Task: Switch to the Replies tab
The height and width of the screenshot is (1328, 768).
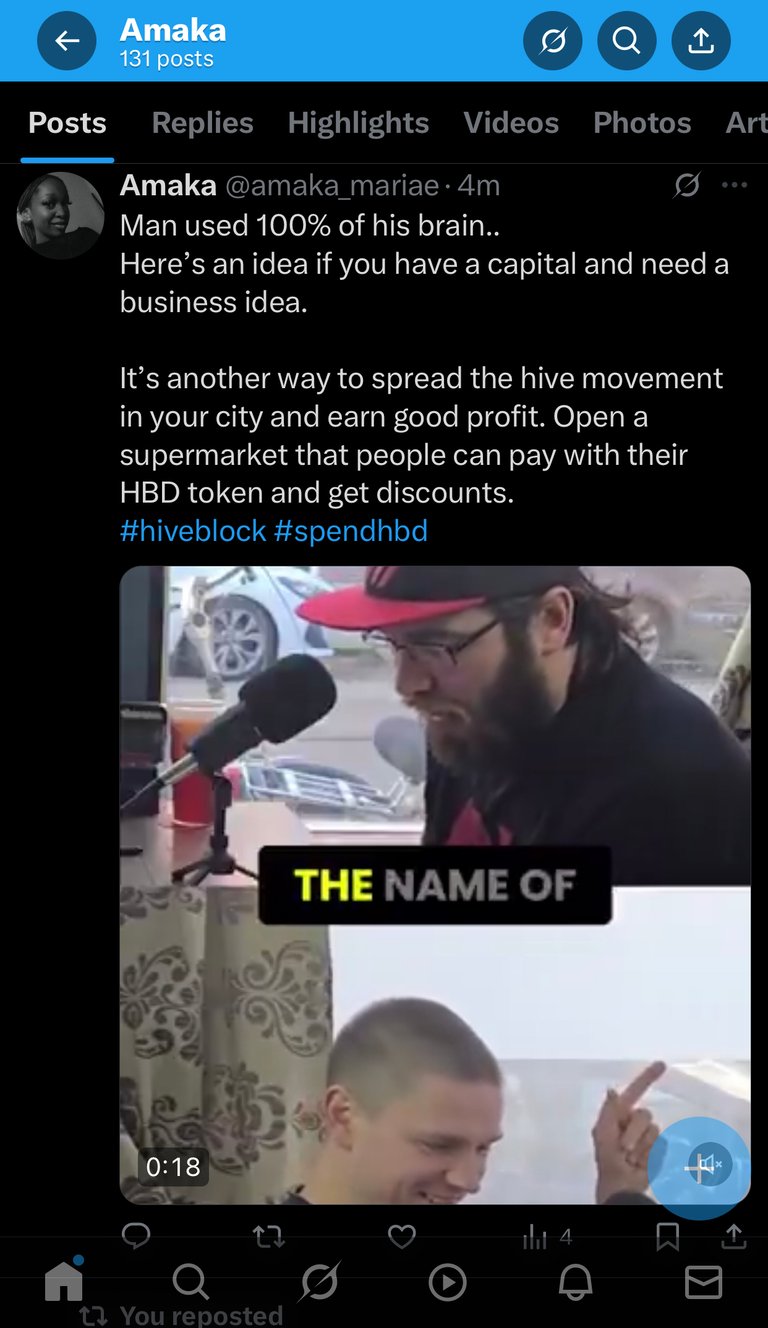Action: 202,123
